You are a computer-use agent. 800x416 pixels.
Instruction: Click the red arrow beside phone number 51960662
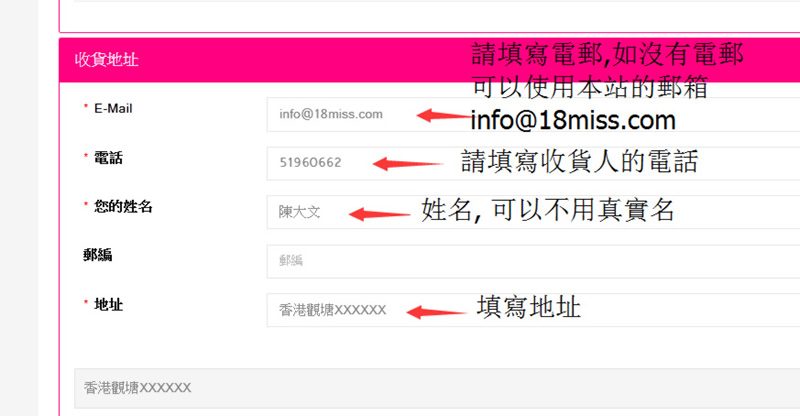click(x=408, y=164)
